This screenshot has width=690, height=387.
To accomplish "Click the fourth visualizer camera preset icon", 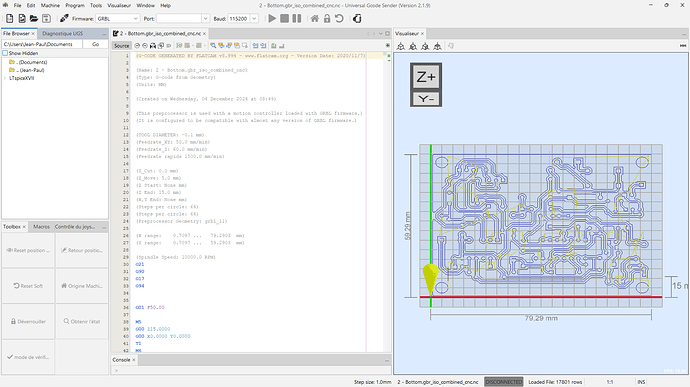I will [x=437, y=46].
